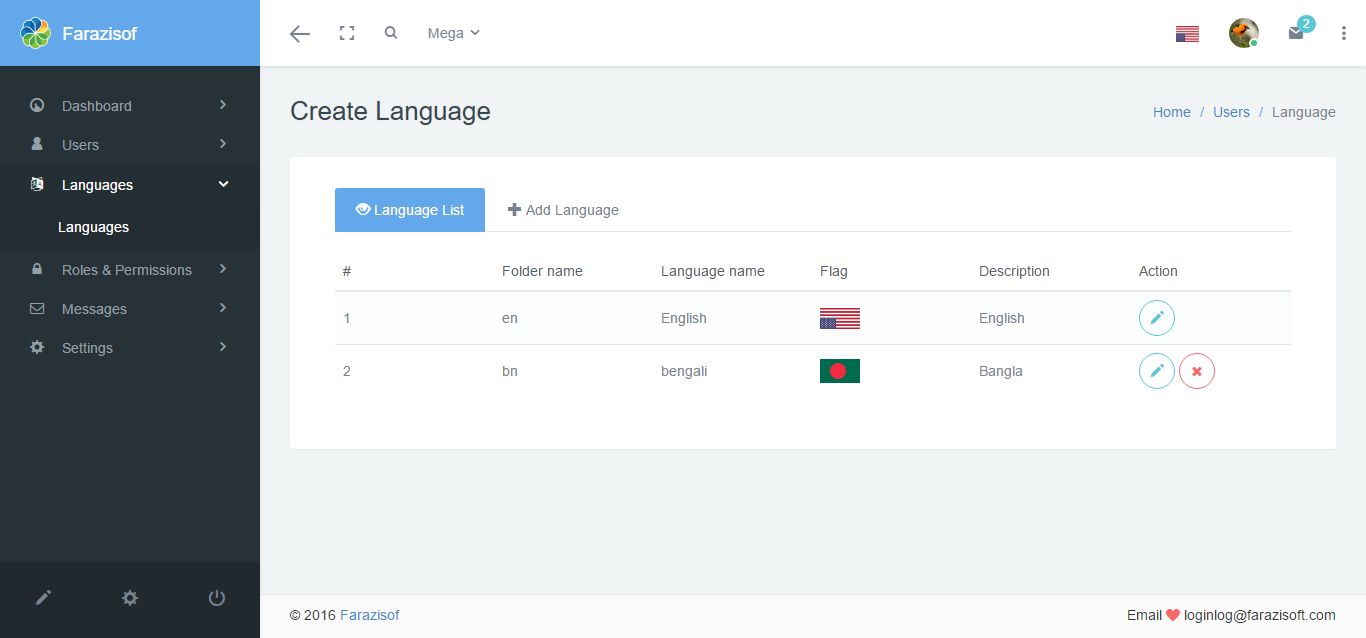The height and width of the screenshot is (638, 1366).
Task: Click the user profile avatar
Action: point(1243,33)
